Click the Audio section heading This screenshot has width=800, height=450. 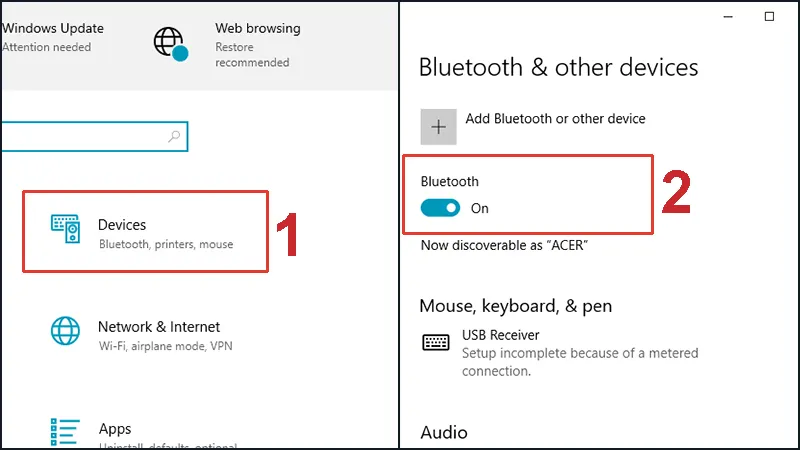443,432
